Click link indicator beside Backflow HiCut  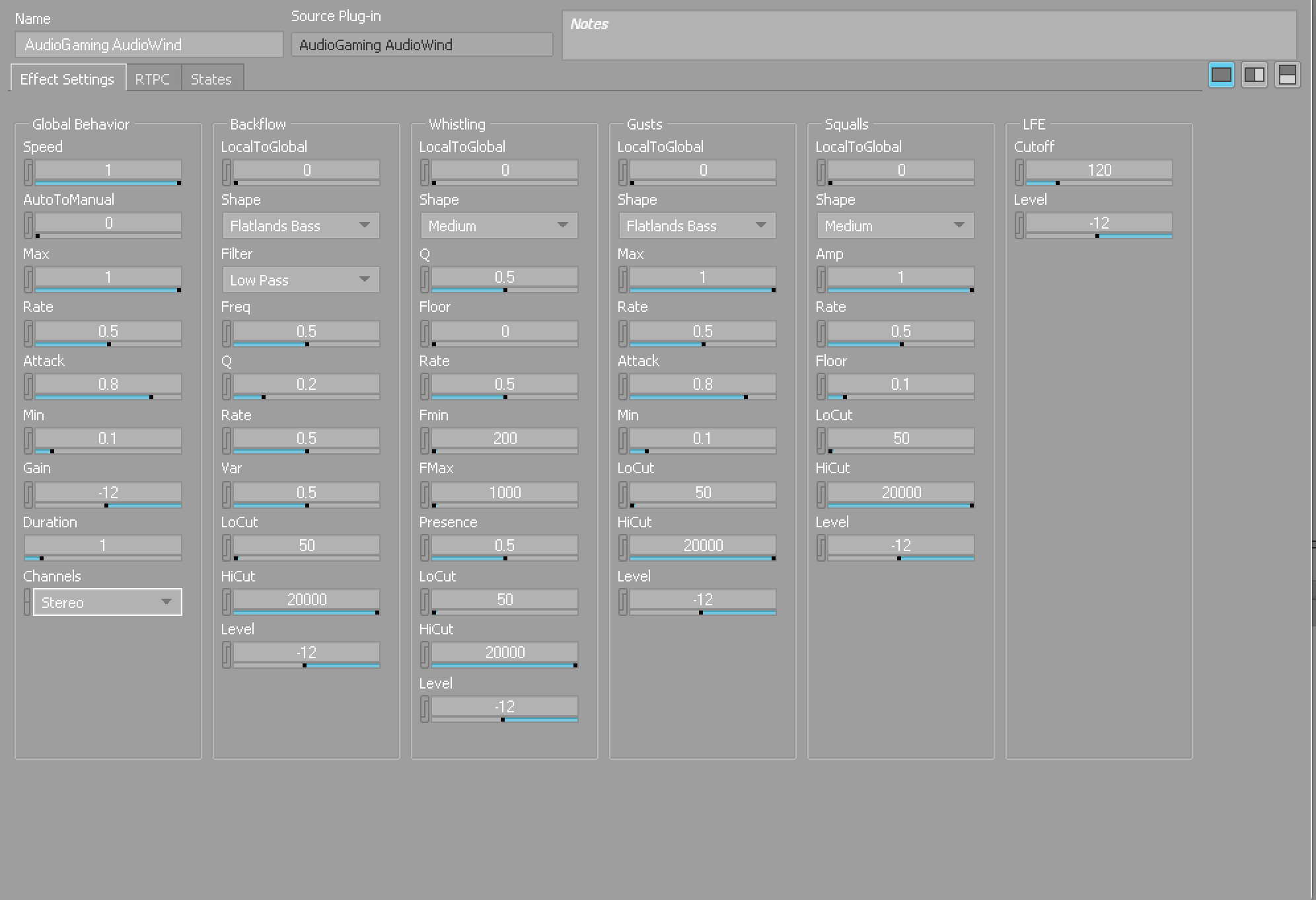pyautogui.click(x=227, y=601)
